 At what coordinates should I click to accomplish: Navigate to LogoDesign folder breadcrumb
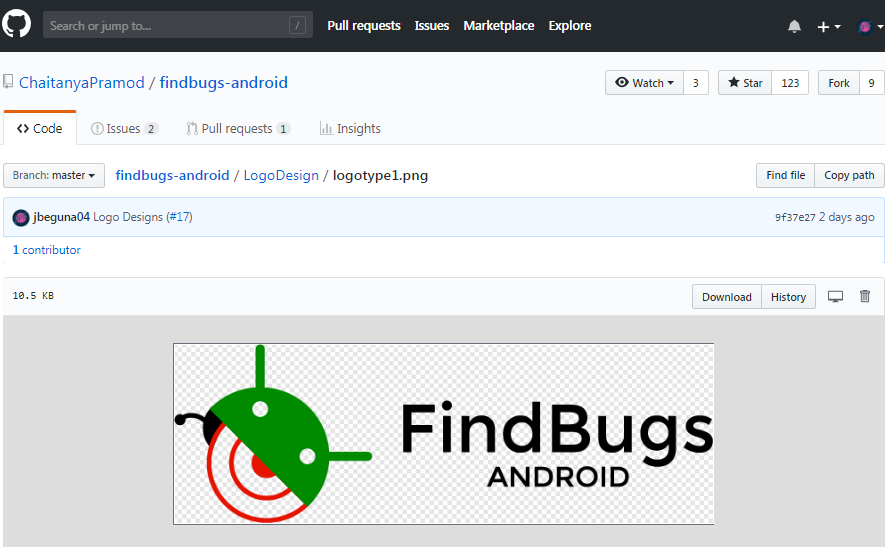pyautogui.click(x=281, y=175)
